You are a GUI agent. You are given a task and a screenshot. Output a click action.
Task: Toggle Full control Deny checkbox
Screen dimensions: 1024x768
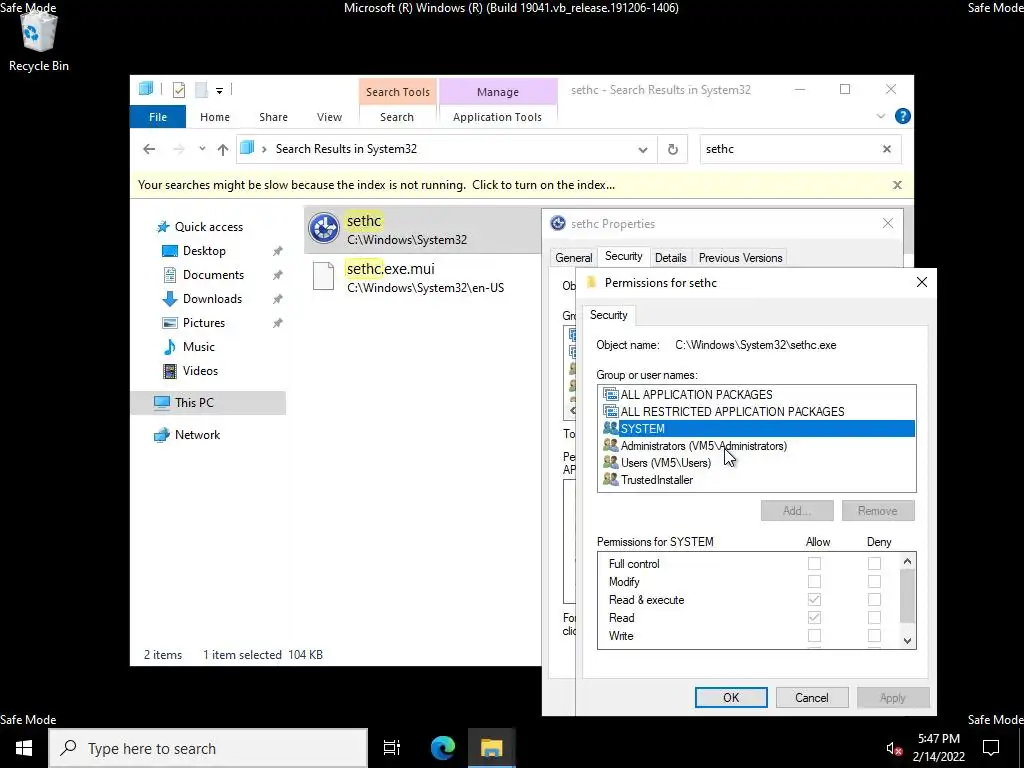click(874, 564)
